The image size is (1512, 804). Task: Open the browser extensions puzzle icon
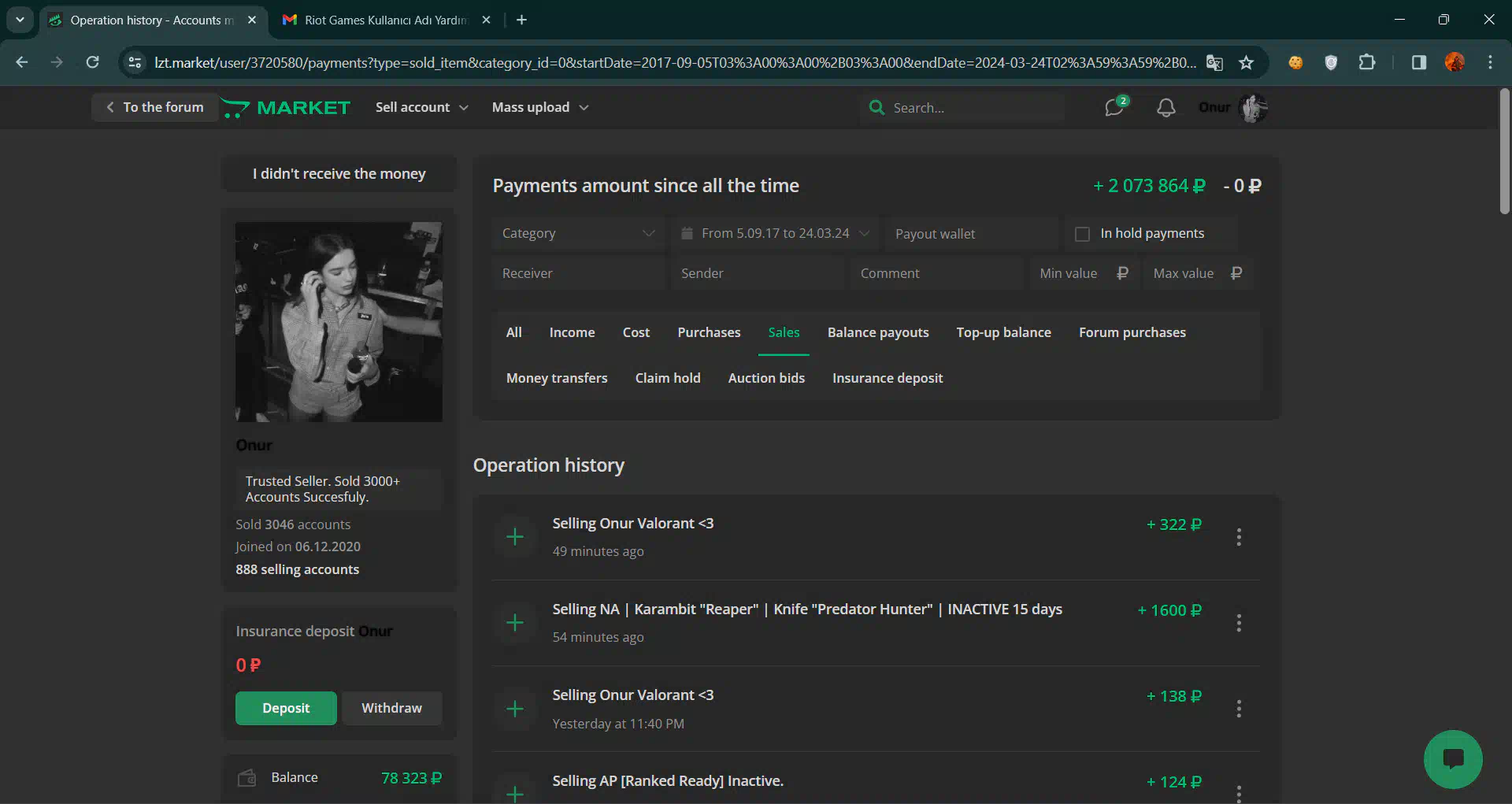pos(1367,62)
